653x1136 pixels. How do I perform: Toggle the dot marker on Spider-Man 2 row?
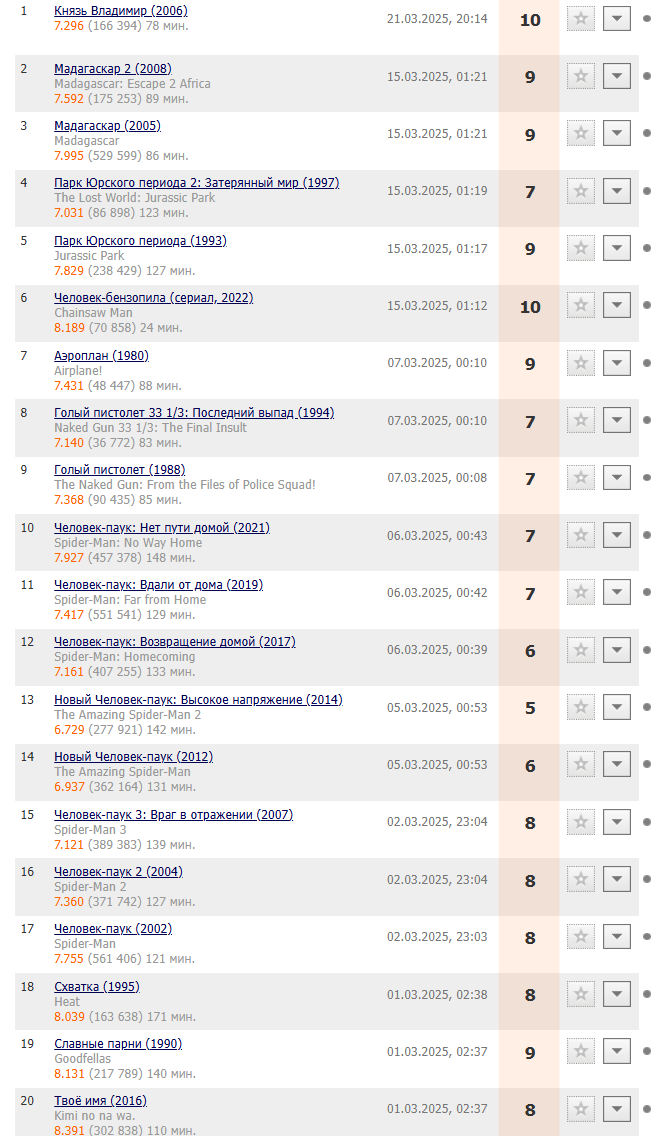tap(646, 879)
